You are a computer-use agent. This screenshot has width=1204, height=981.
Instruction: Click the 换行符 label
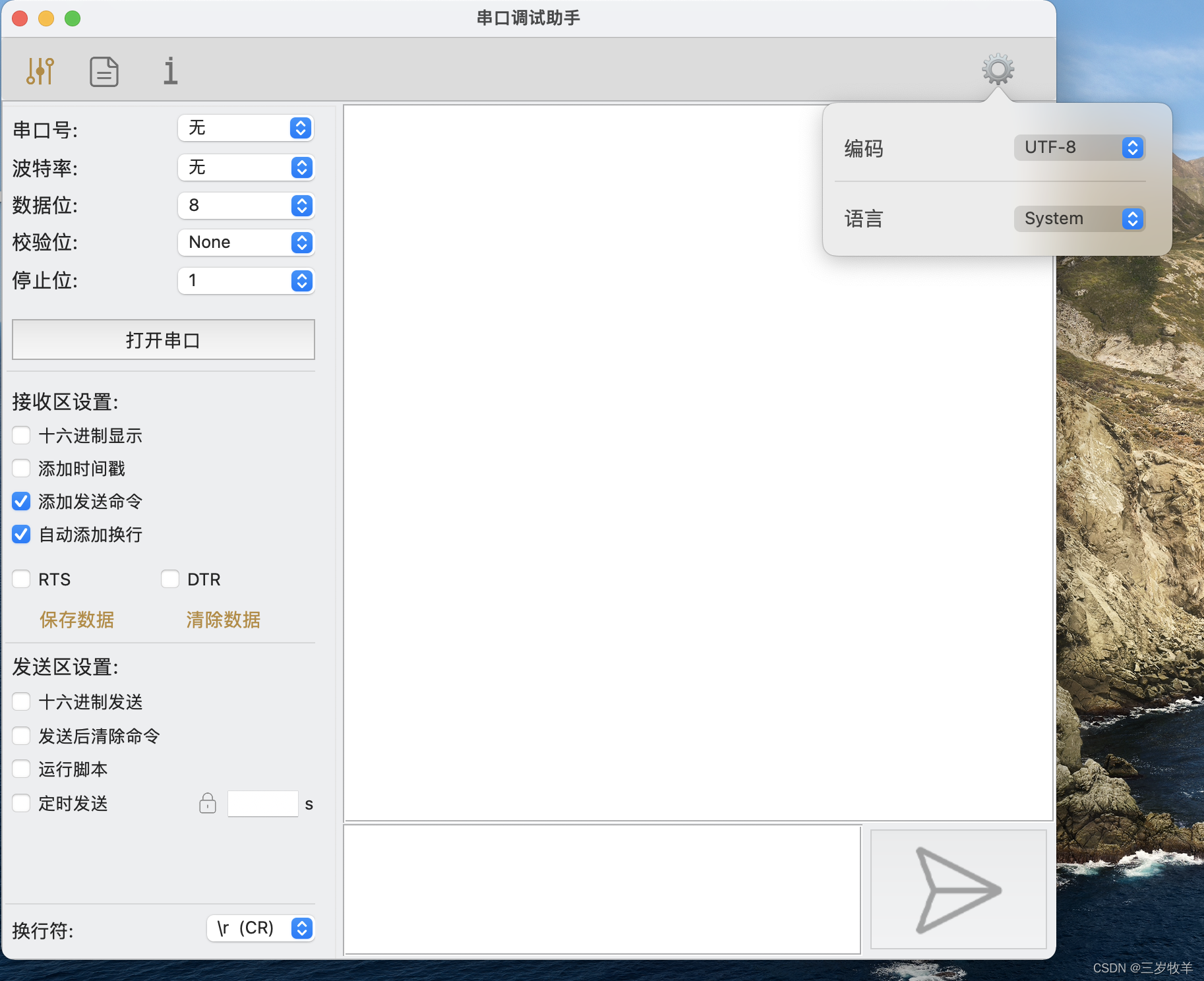pyautogui.click(x=43, y=930)
